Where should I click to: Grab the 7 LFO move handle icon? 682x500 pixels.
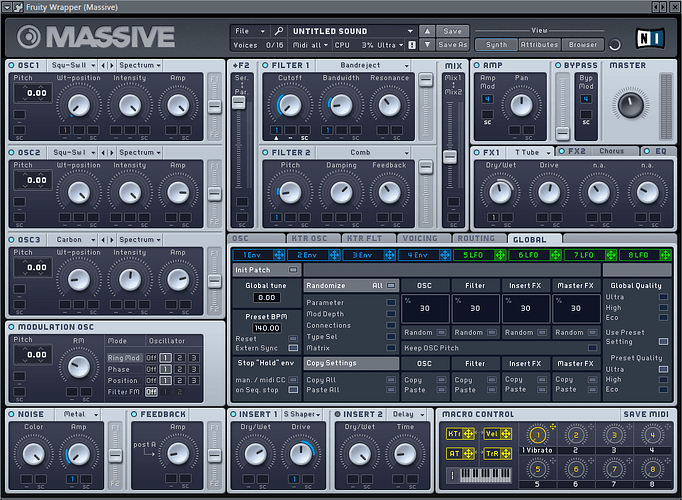tap(611, 255)
